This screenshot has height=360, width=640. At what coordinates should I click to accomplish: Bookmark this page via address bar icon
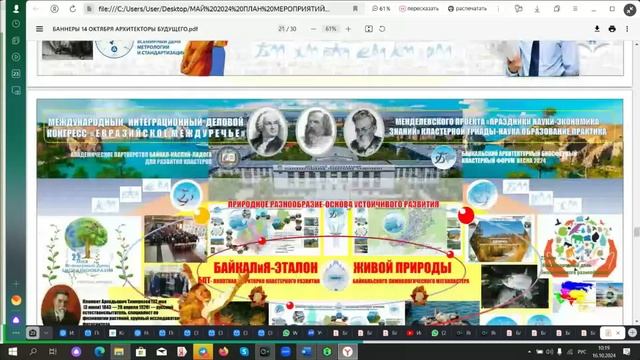(x=355, y=9)
